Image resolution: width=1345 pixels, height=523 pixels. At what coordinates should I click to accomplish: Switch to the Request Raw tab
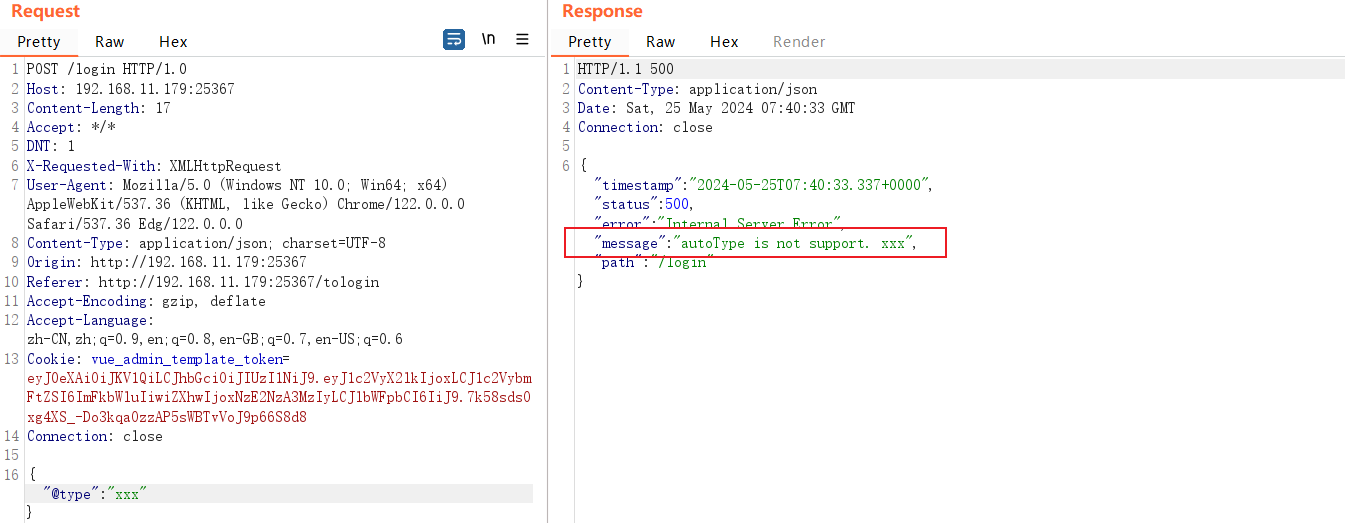tap(110, 42)
